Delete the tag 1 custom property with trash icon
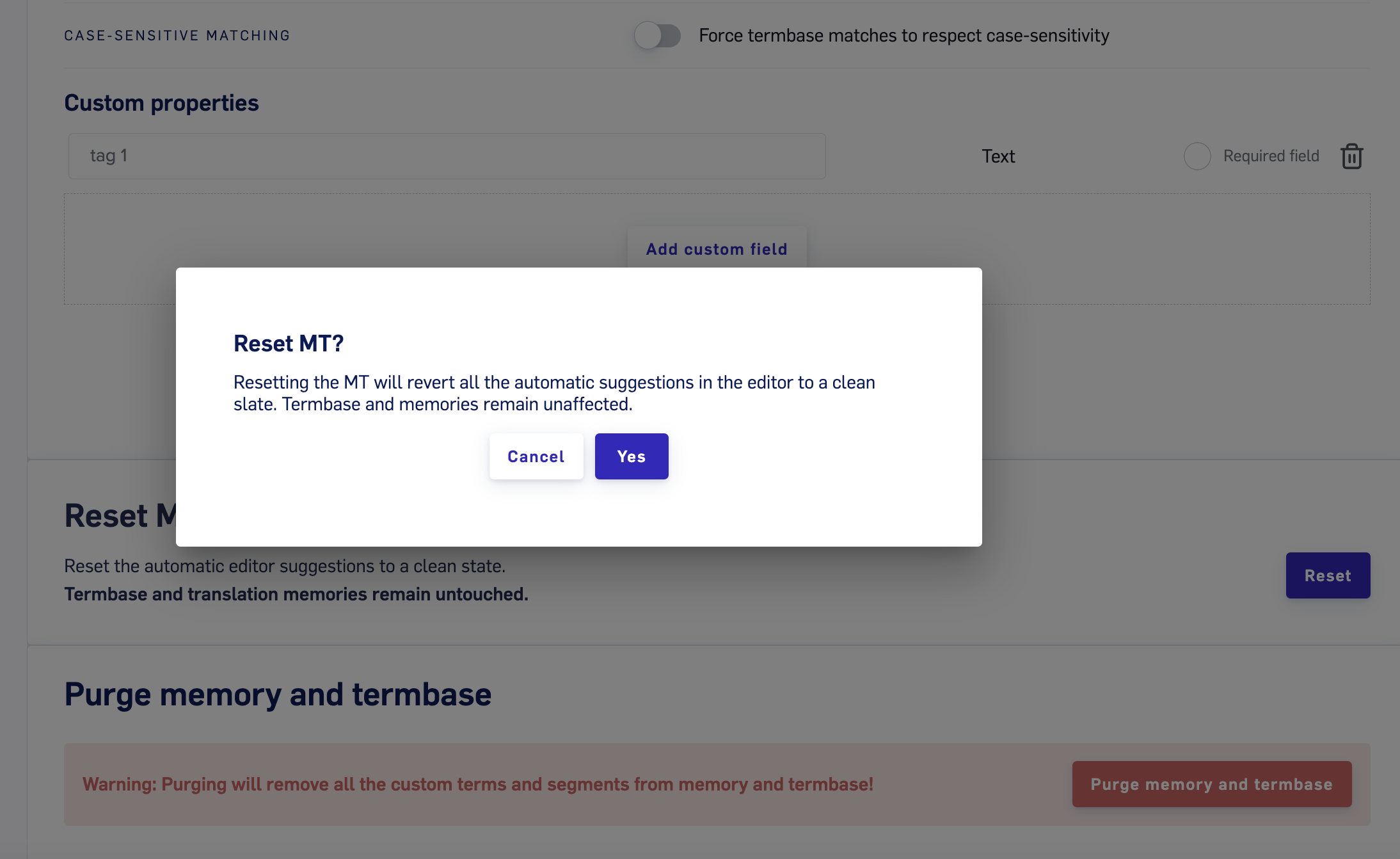Image resolution: width=1400 pixels, height=859 pixels. coord(1351,156)
